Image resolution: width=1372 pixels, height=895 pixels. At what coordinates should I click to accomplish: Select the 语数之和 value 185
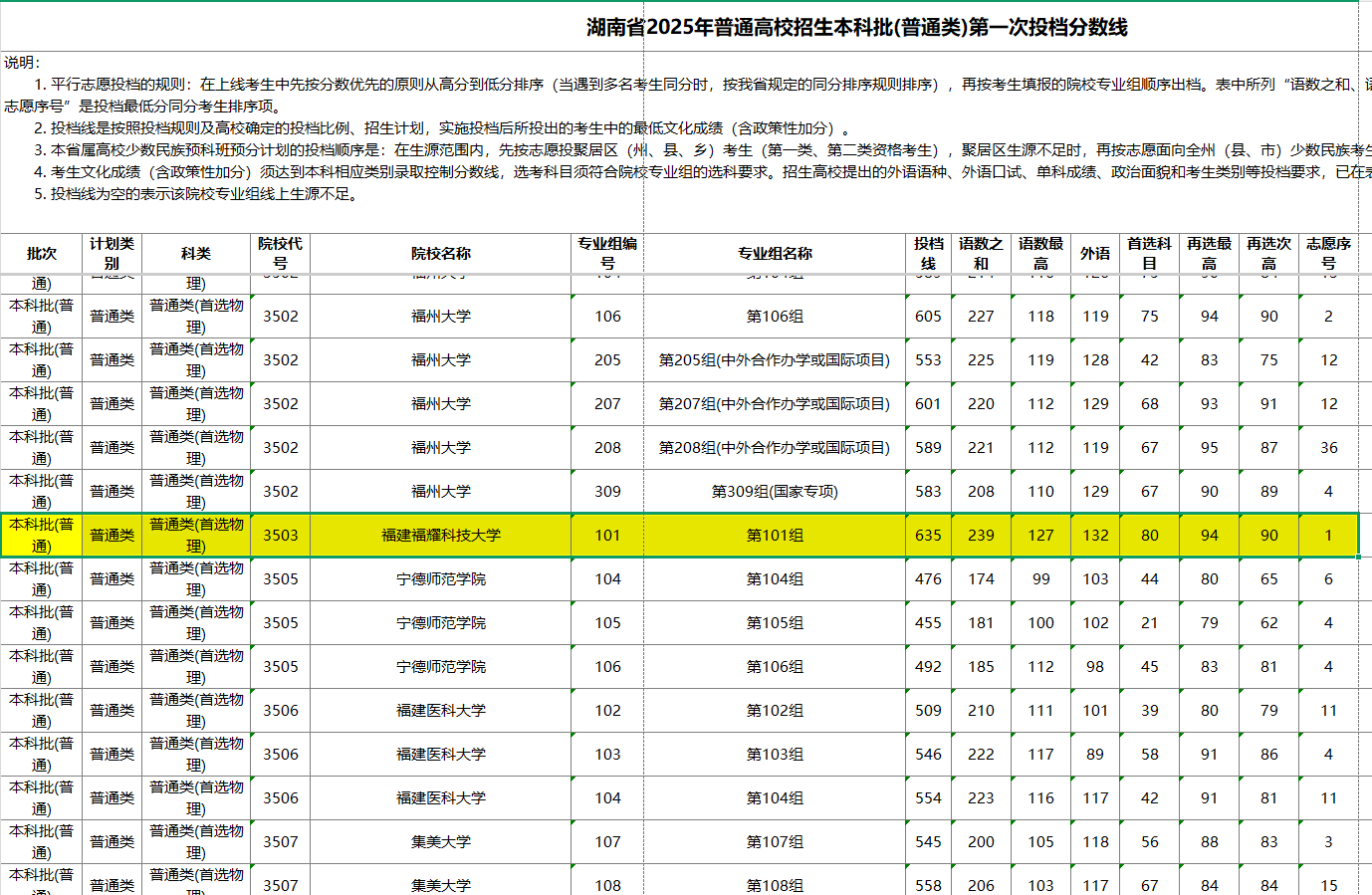(x=981, y=667)
